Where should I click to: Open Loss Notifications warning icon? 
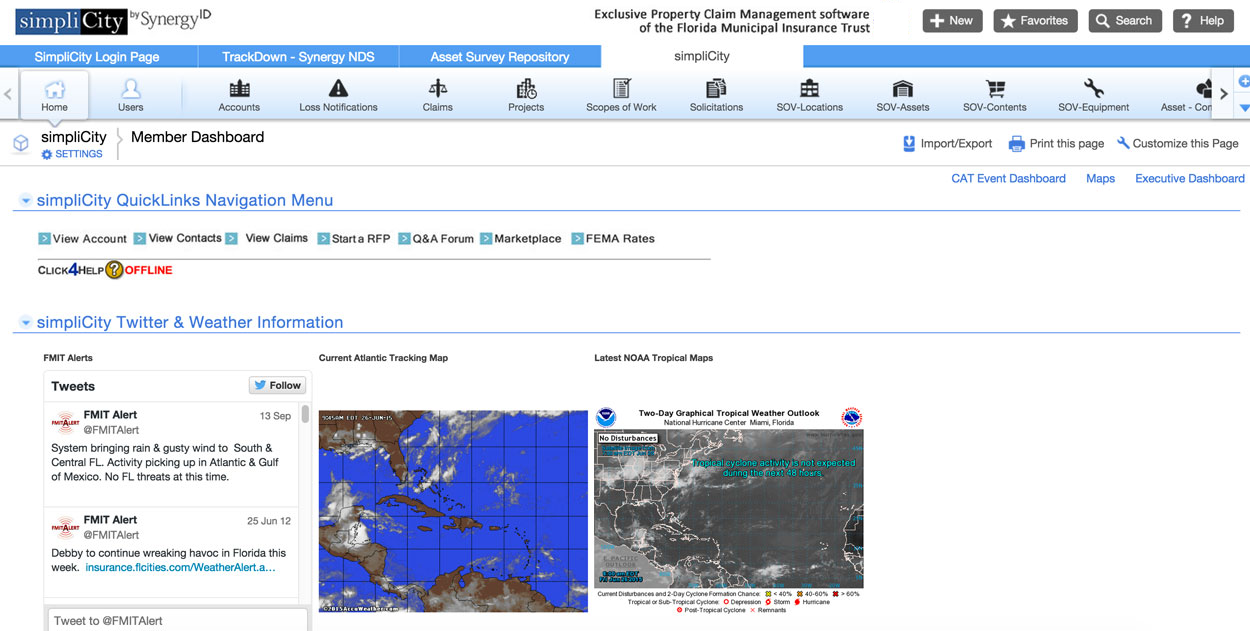click(x=338, y=89)
